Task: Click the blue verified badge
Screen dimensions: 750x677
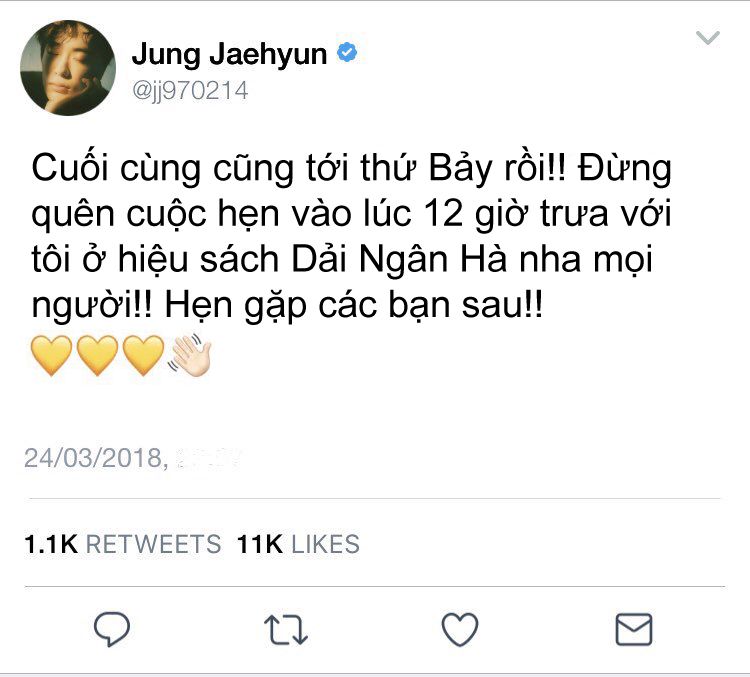Action: (347, 53)
